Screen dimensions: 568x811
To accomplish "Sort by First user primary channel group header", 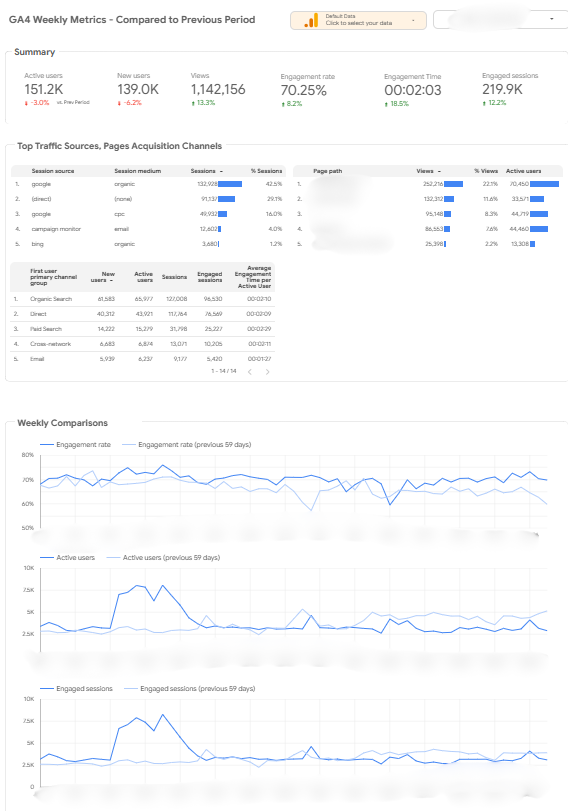I will click(x=53, y=277).
